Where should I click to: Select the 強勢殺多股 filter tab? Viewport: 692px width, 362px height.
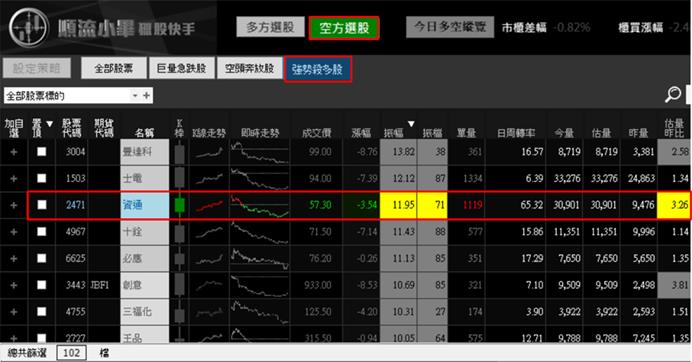pos(318,69)
